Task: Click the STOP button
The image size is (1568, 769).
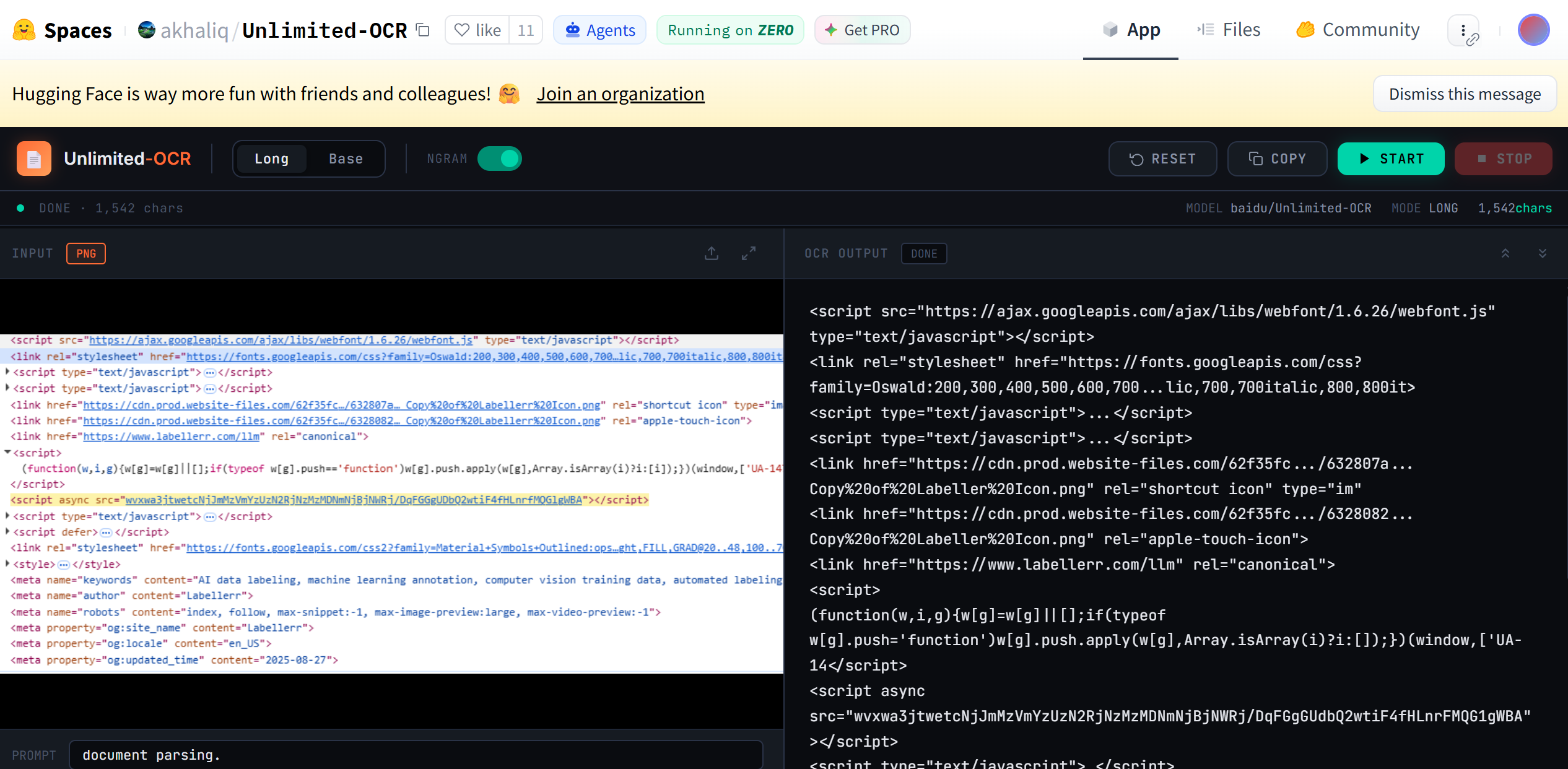Action: point(1504,159)
